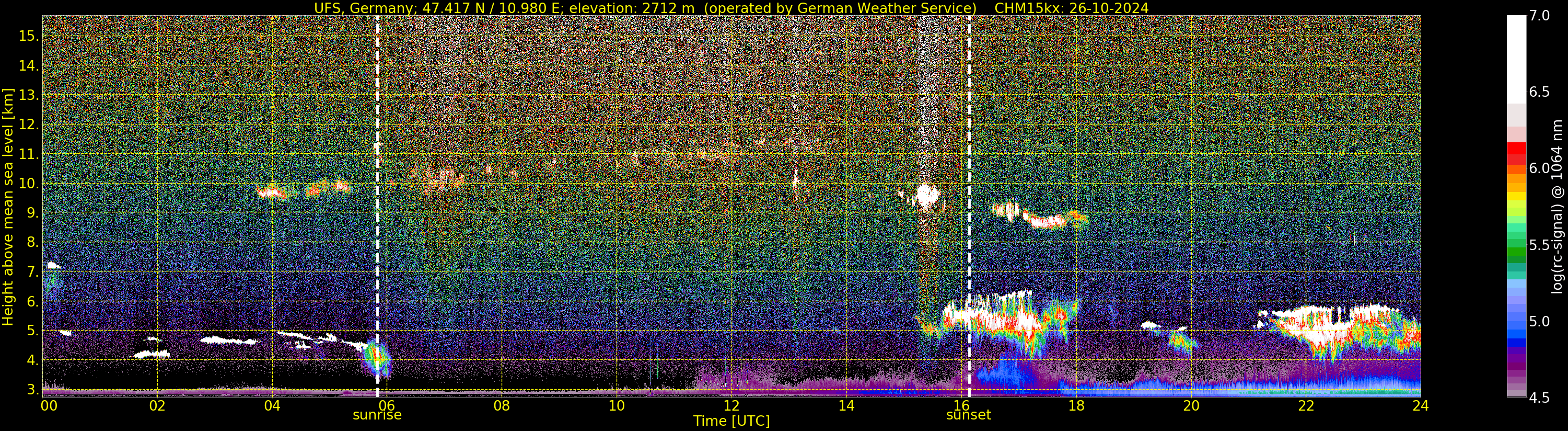Click the white cloud blob at 15:30 UTC, 9.5 km
1568x431 pixels.
[x=927, y=196]
